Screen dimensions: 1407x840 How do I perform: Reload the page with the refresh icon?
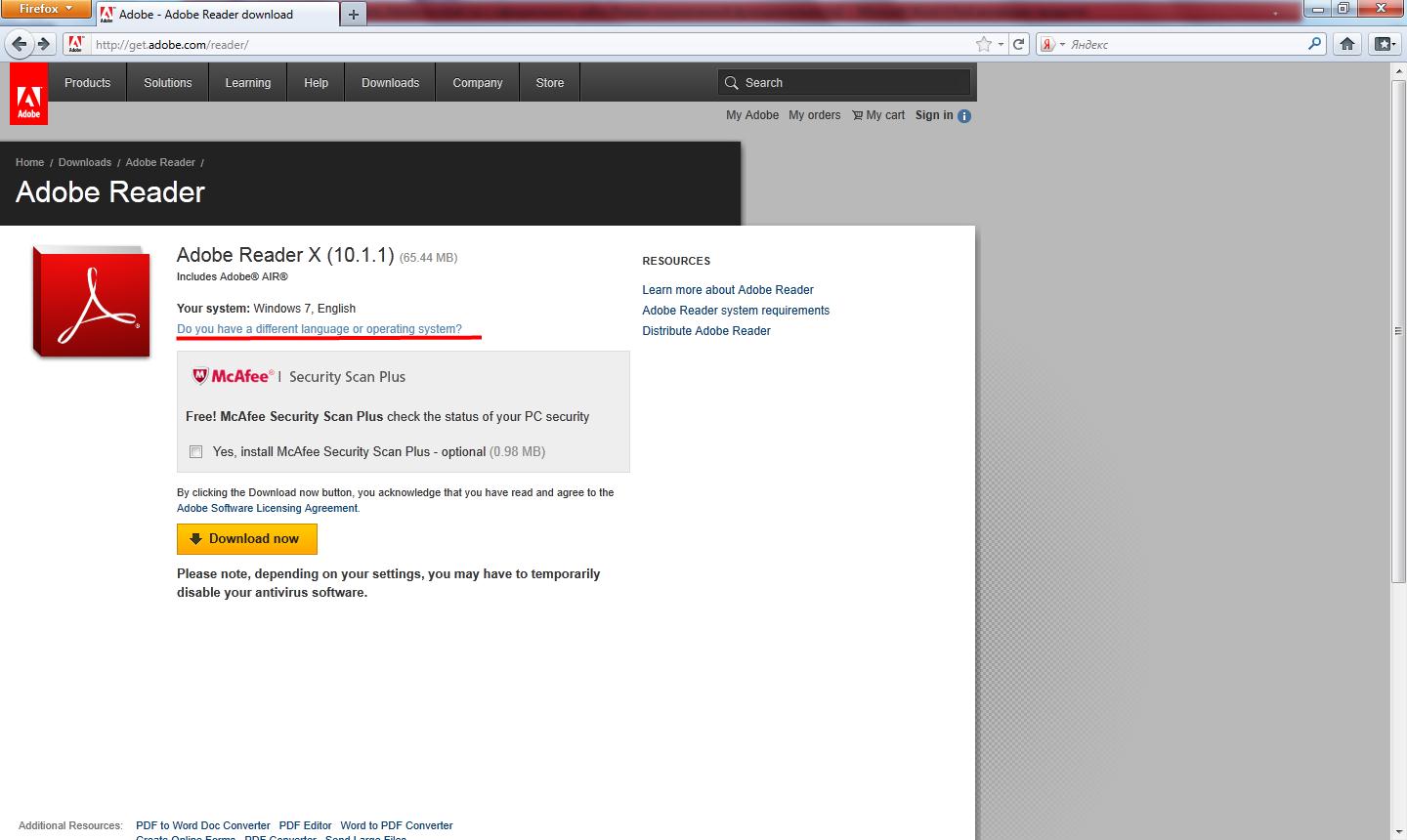point(1019,44)
